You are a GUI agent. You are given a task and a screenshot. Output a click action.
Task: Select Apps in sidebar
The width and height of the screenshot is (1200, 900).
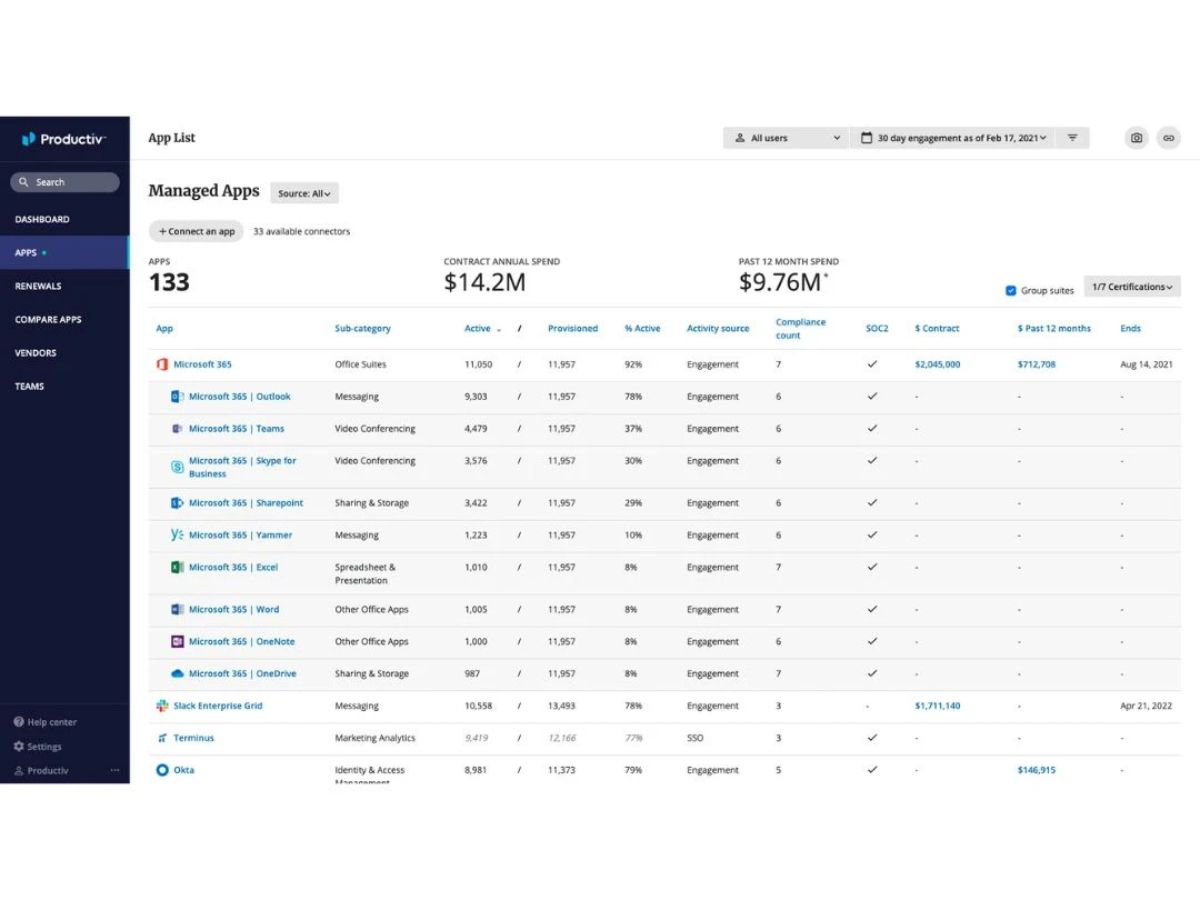(64, 253)
